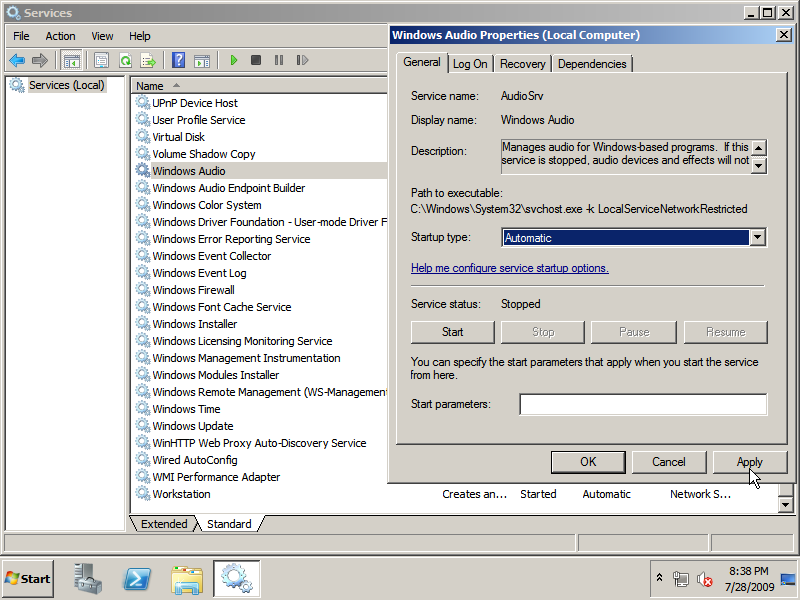This screenshot has height=600, width=800.
Task: Click the network tray icon
Action: (x=680, y=579)
